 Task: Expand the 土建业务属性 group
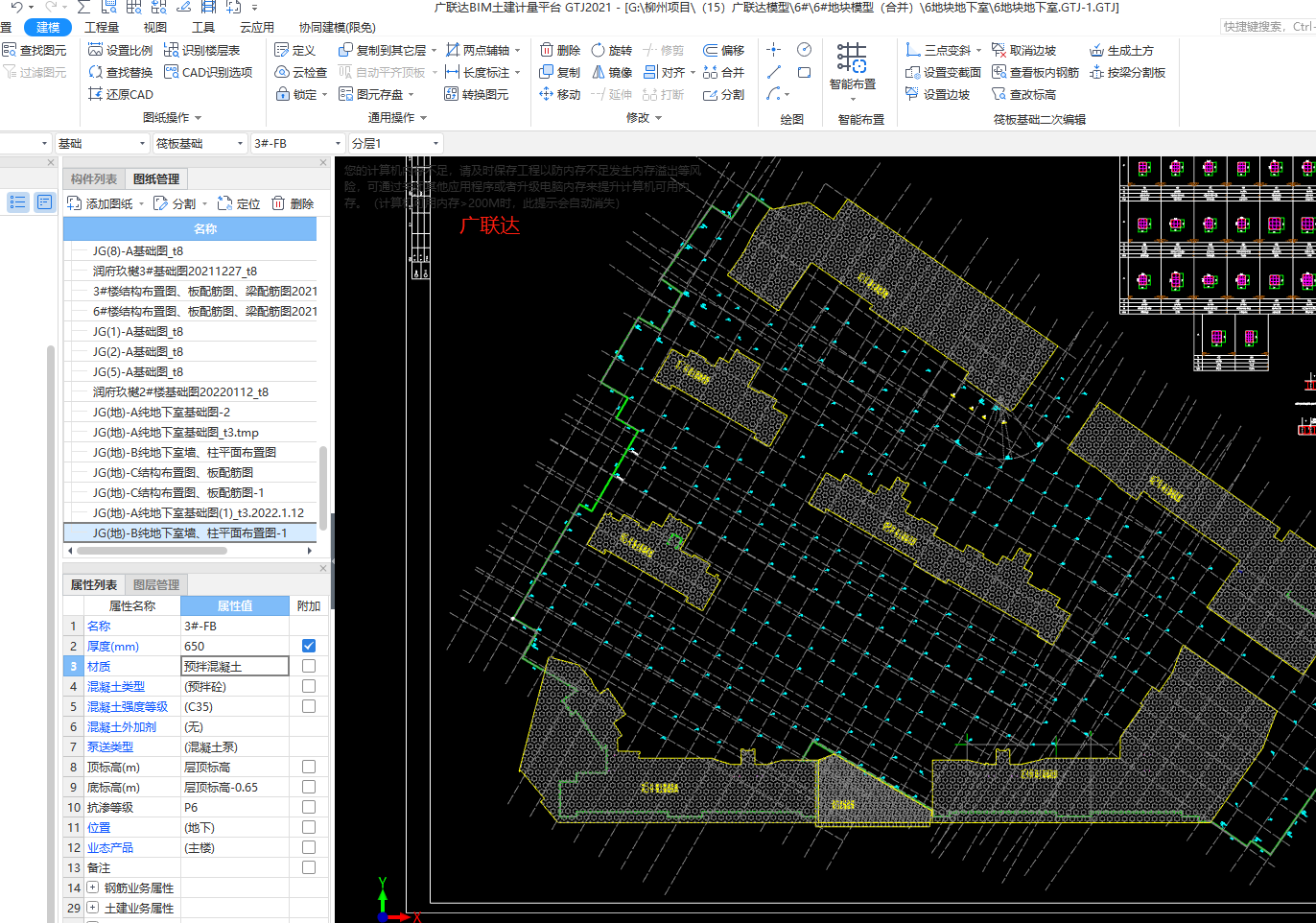tap(93, 908)
